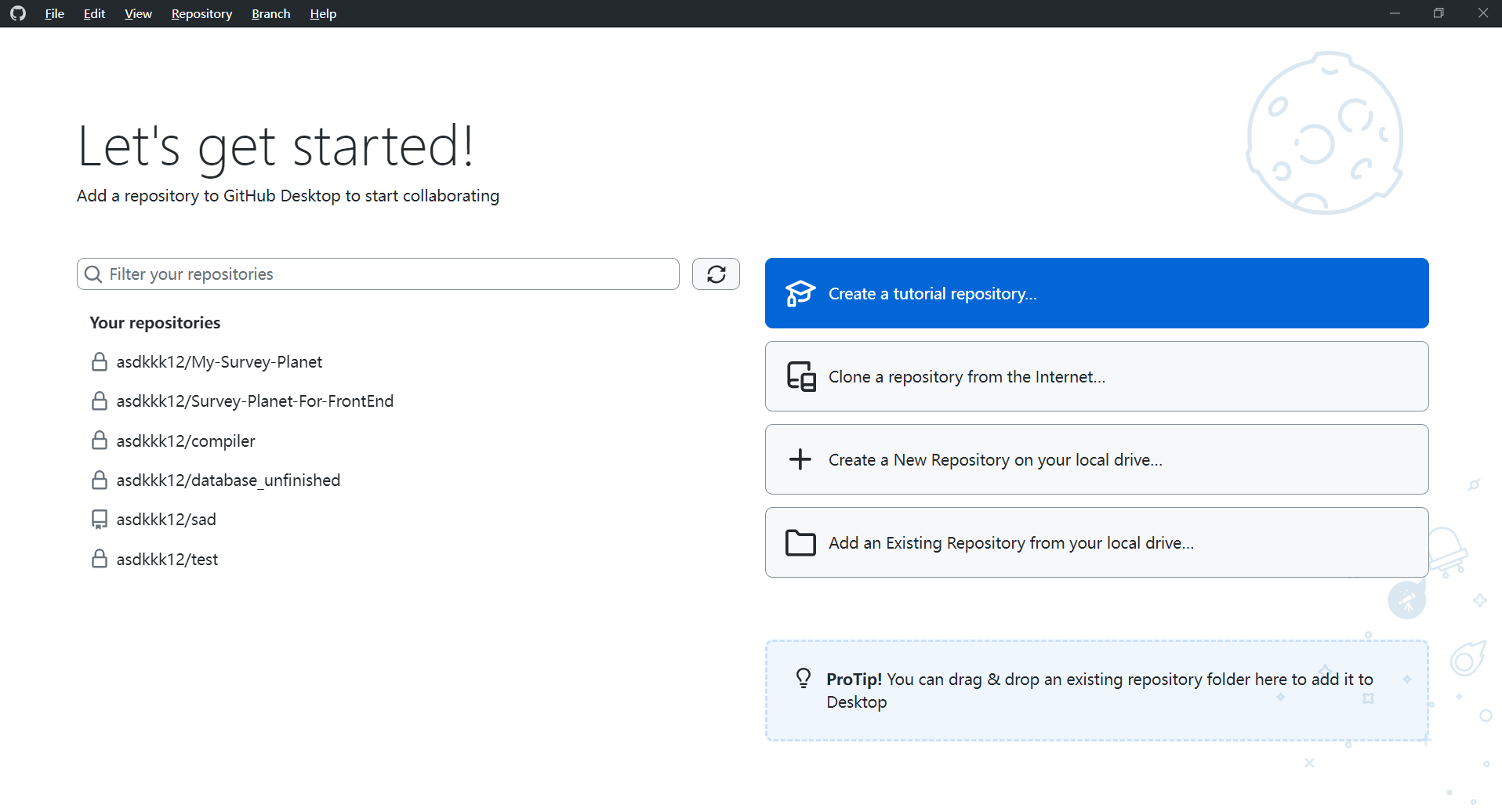1502x812 pixels.
Task: Open the Repository menu
Action: tap(201, 14)
